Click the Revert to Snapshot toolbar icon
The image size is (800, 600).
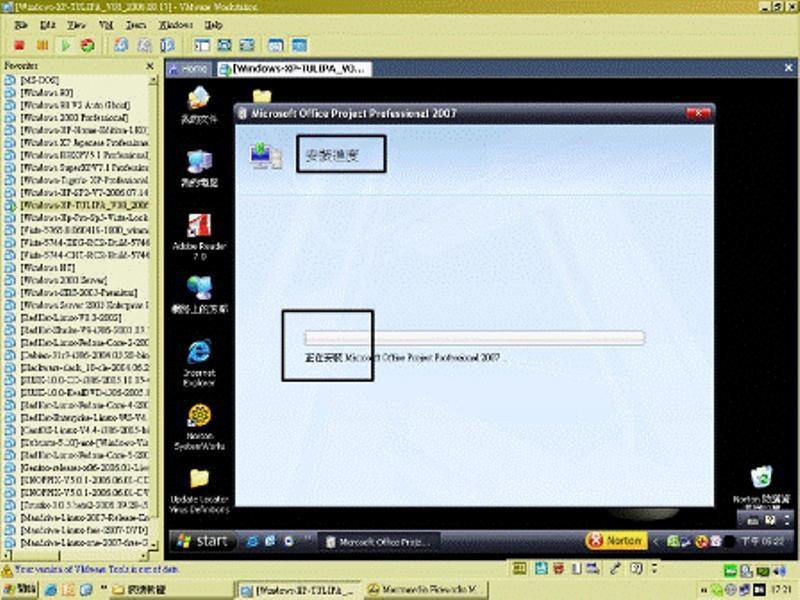pos(144,45)
